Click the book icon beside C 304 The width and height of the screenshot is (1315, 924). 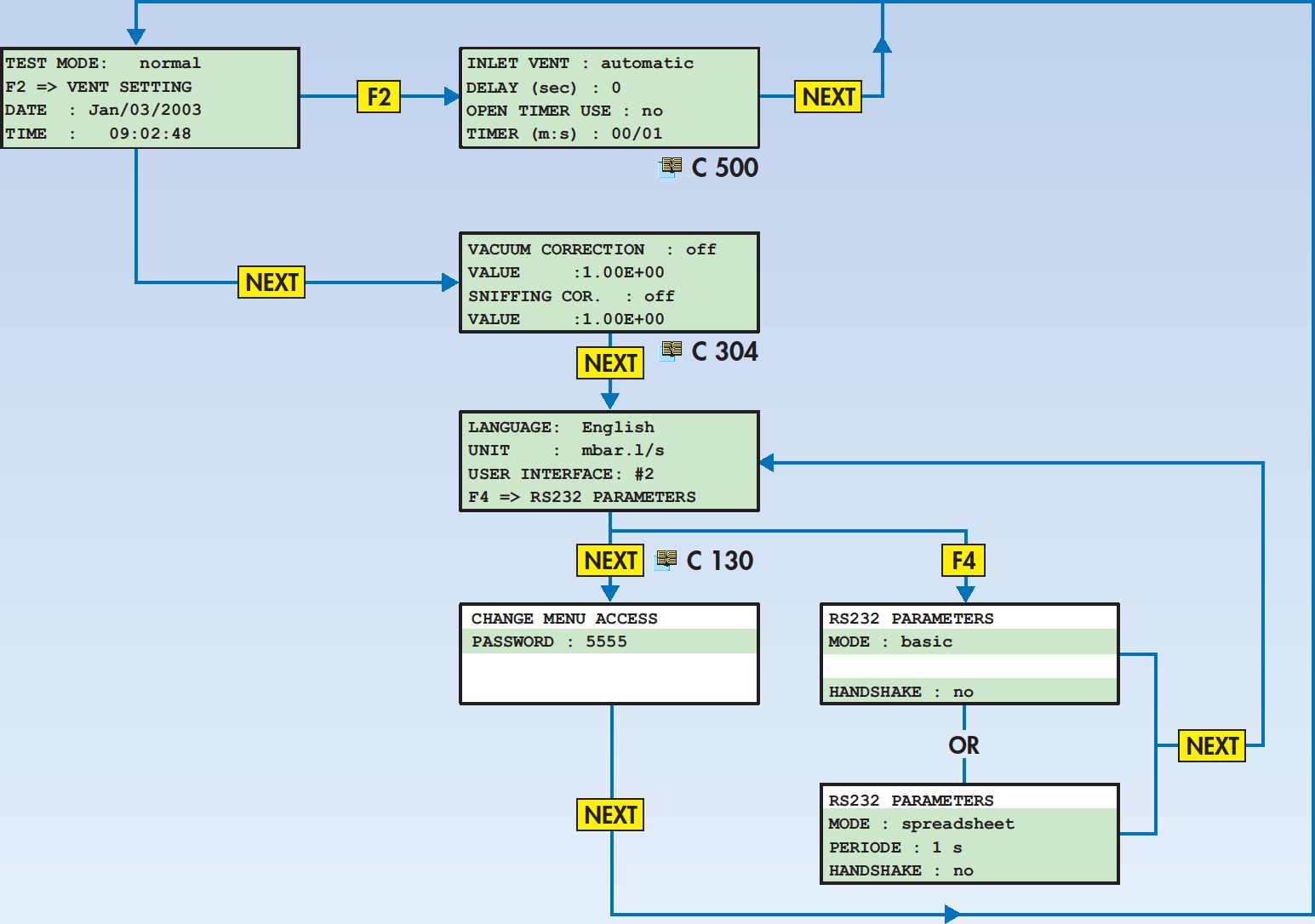pos(671,351)
